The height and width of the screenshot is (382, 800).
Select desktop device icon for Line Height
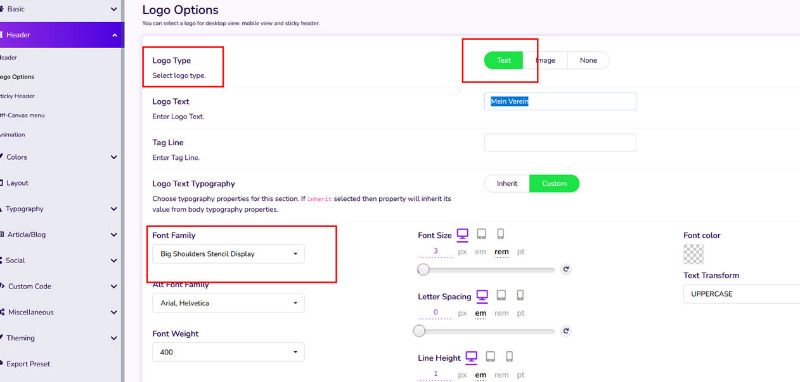[471, 357]
